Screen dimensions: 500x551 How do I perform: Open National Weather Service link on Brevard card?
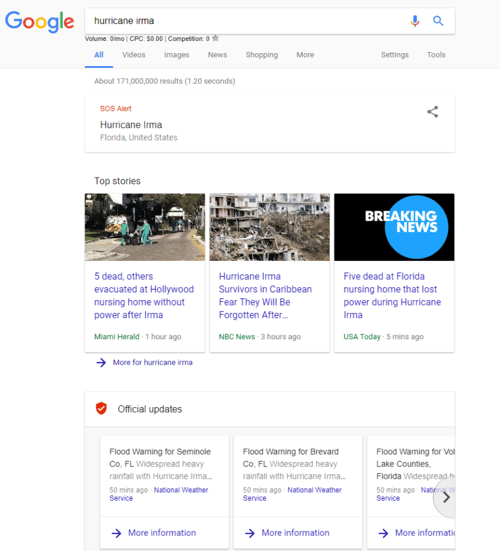(x=292, y=494)
